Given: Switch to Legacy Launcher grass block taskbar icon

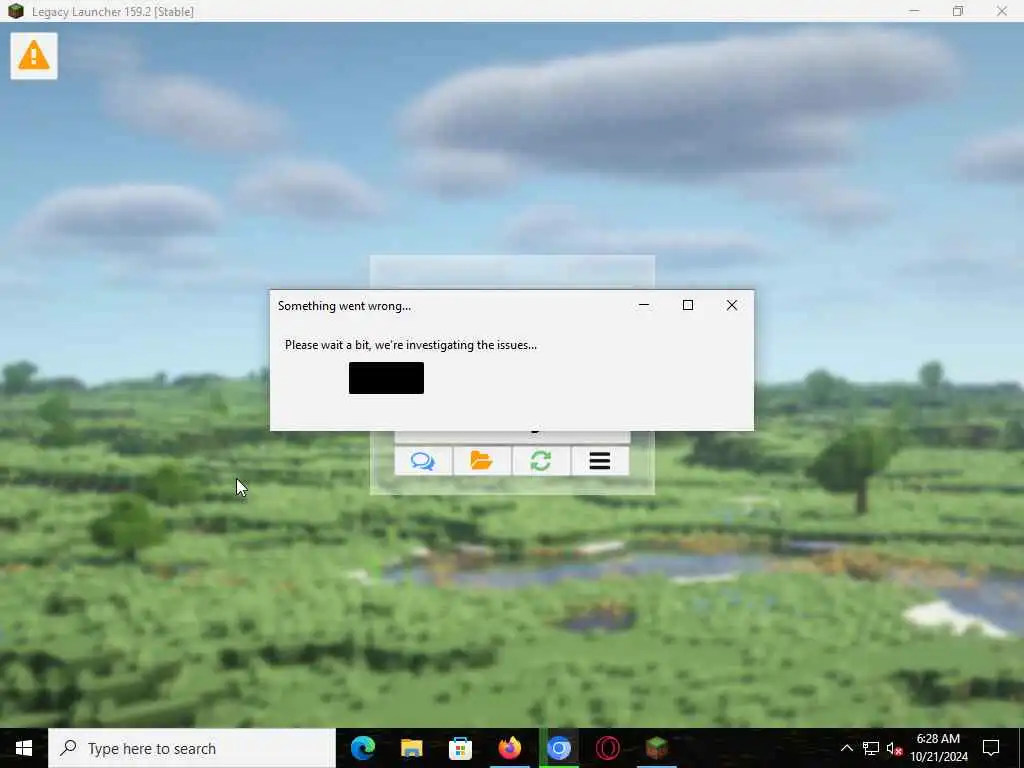Looking at the screenshot, I should (x=656, y=748).
